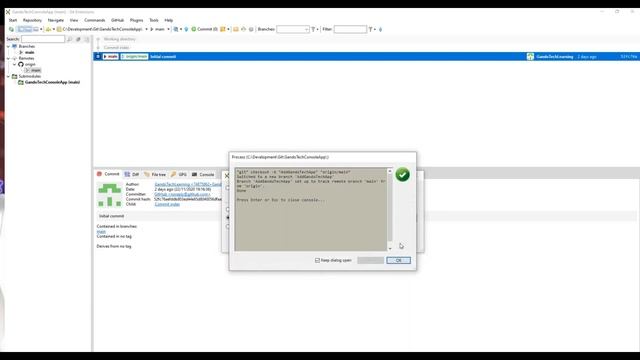Click the pull down-arrow toolbar icon
Image resolution: width=640 pixels, height=360 pixels.
(x=186, y=29)
